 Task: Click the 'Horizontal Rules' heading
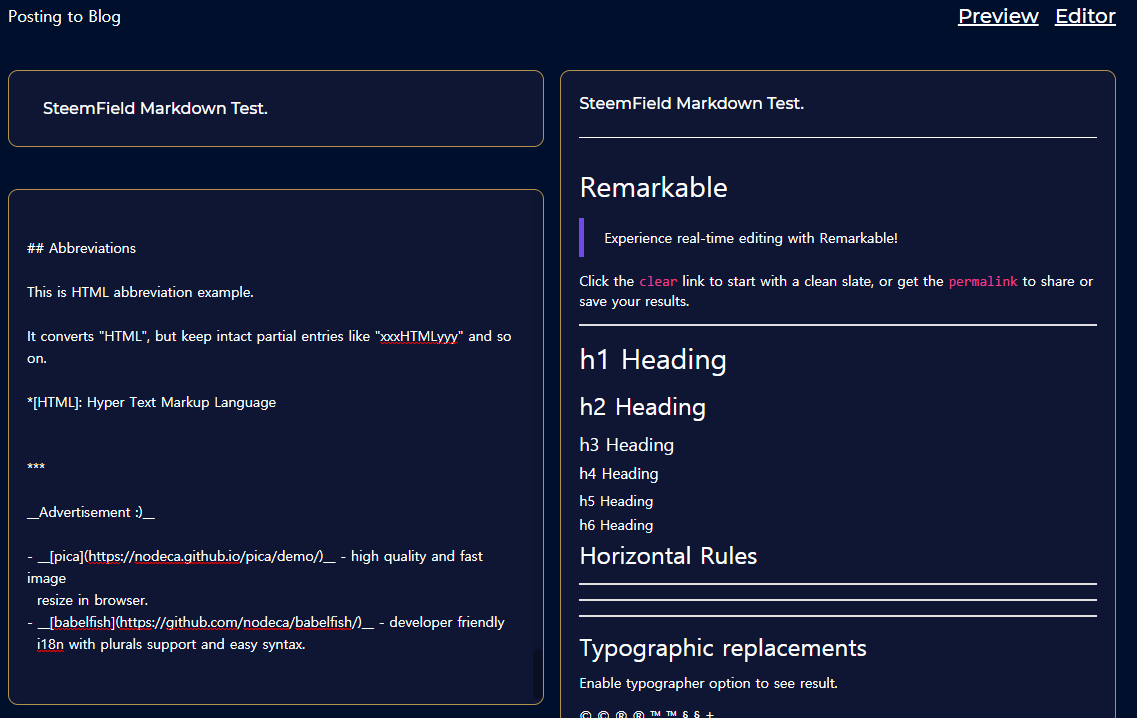(x=668, y=556)
